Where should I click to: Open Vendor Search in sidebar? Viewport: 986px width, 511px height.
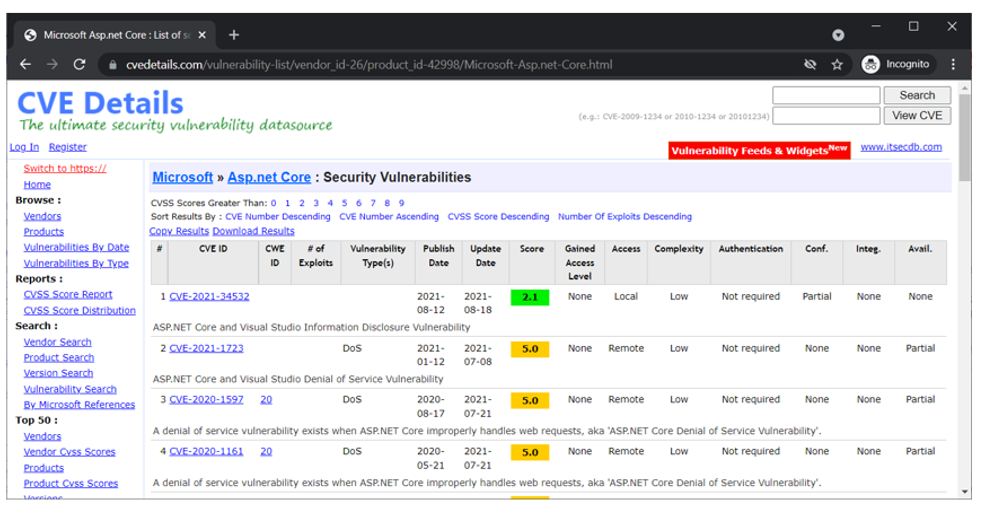[57, 342]
